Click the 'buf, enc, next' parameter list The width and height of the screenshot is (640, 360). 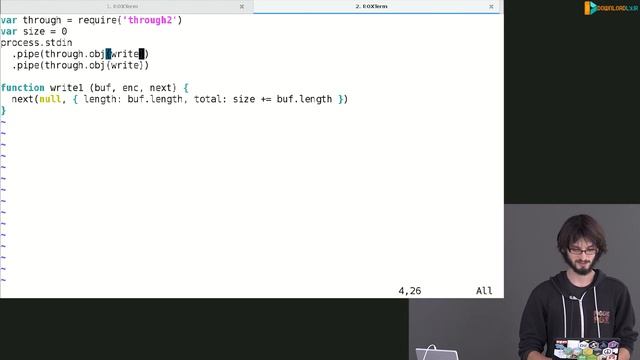click(133, 88)
